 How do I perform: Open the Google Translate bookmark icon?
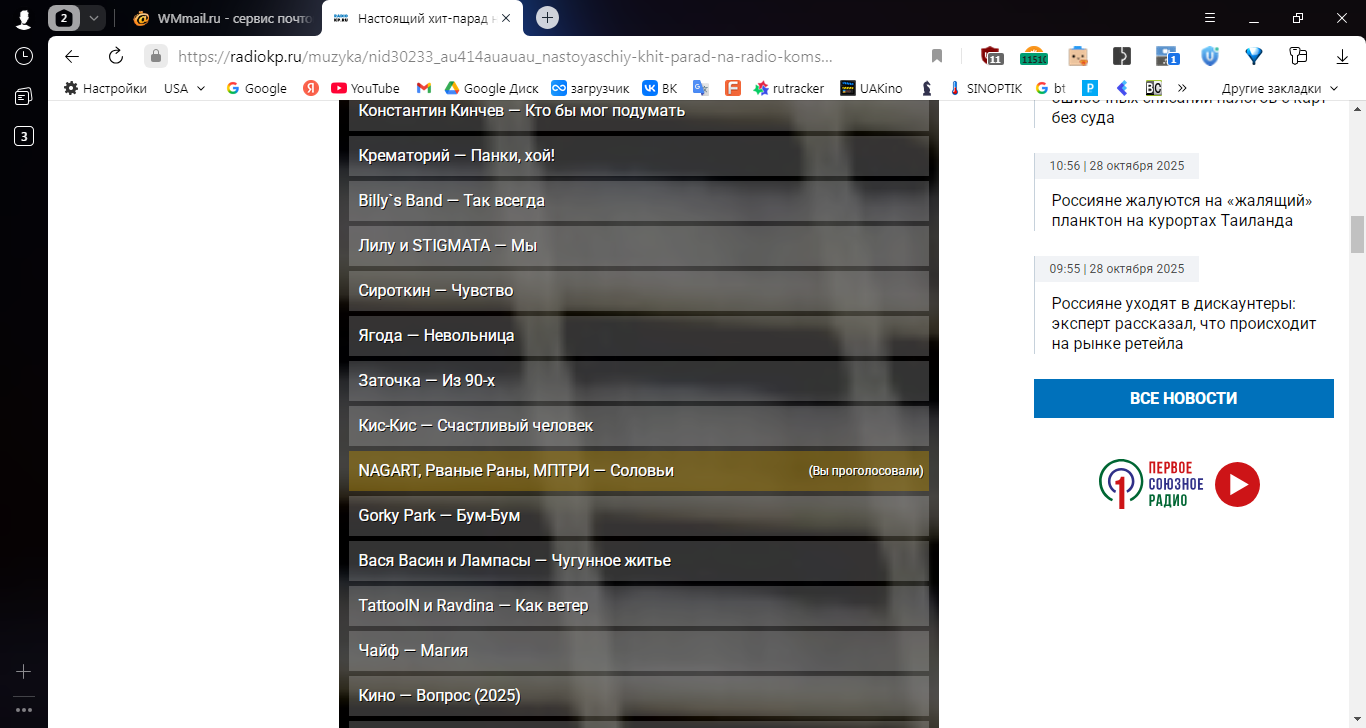pos(701,88)
